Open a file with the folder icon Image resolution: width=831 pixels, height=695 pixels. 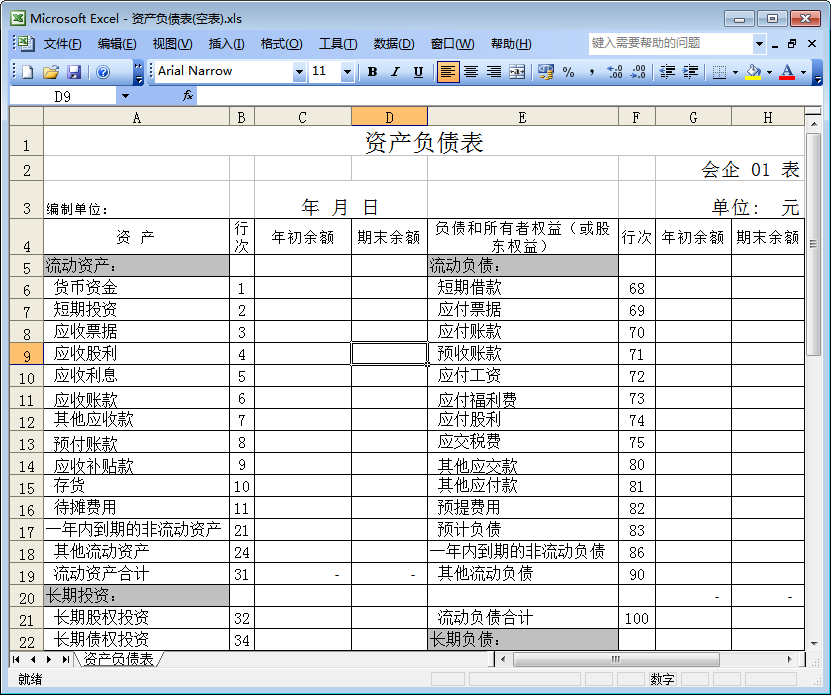pyautogui.click(x=51, y=72)
